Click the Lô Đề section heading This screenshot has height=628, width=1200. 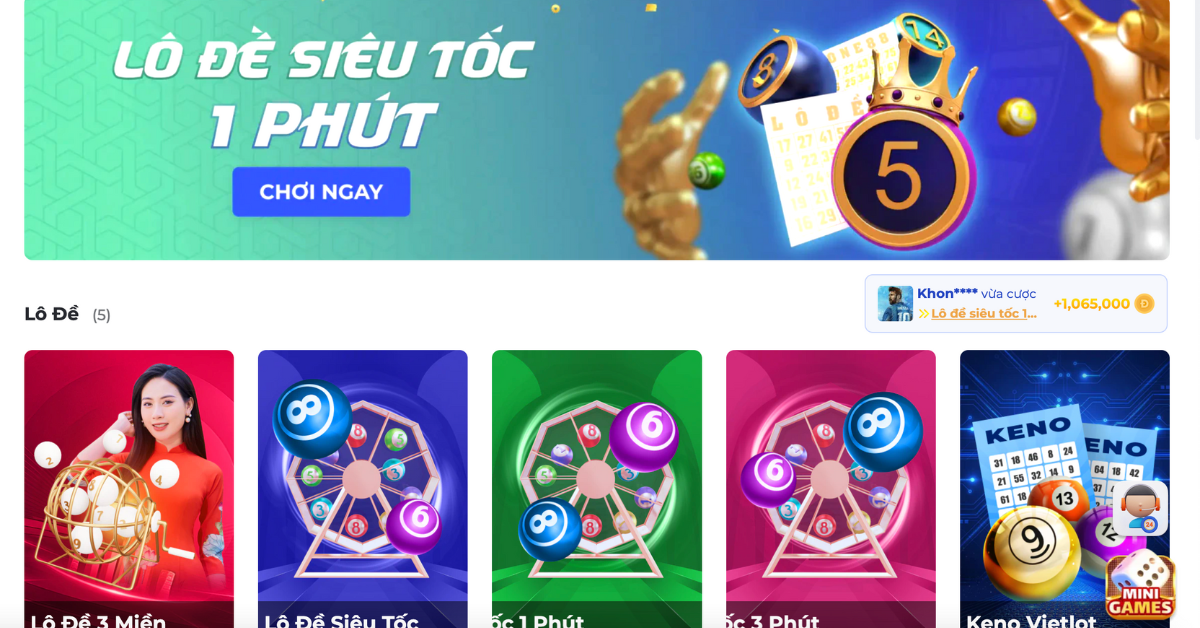tap(51, 314)
